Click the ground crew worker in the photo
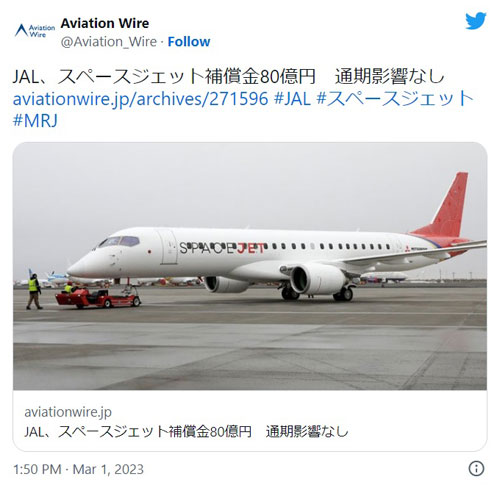500x485 pixels. pyautogui.click(x=34, y=291)
